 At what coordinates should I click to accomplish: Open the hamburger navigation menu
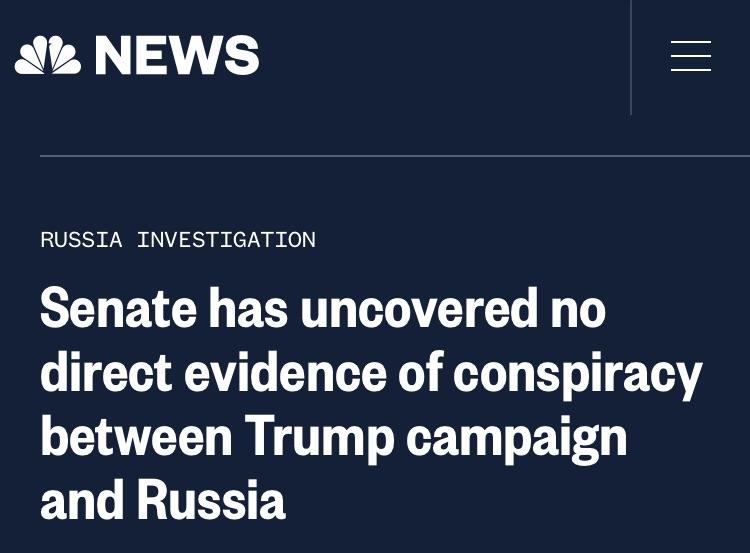[691, 56]
